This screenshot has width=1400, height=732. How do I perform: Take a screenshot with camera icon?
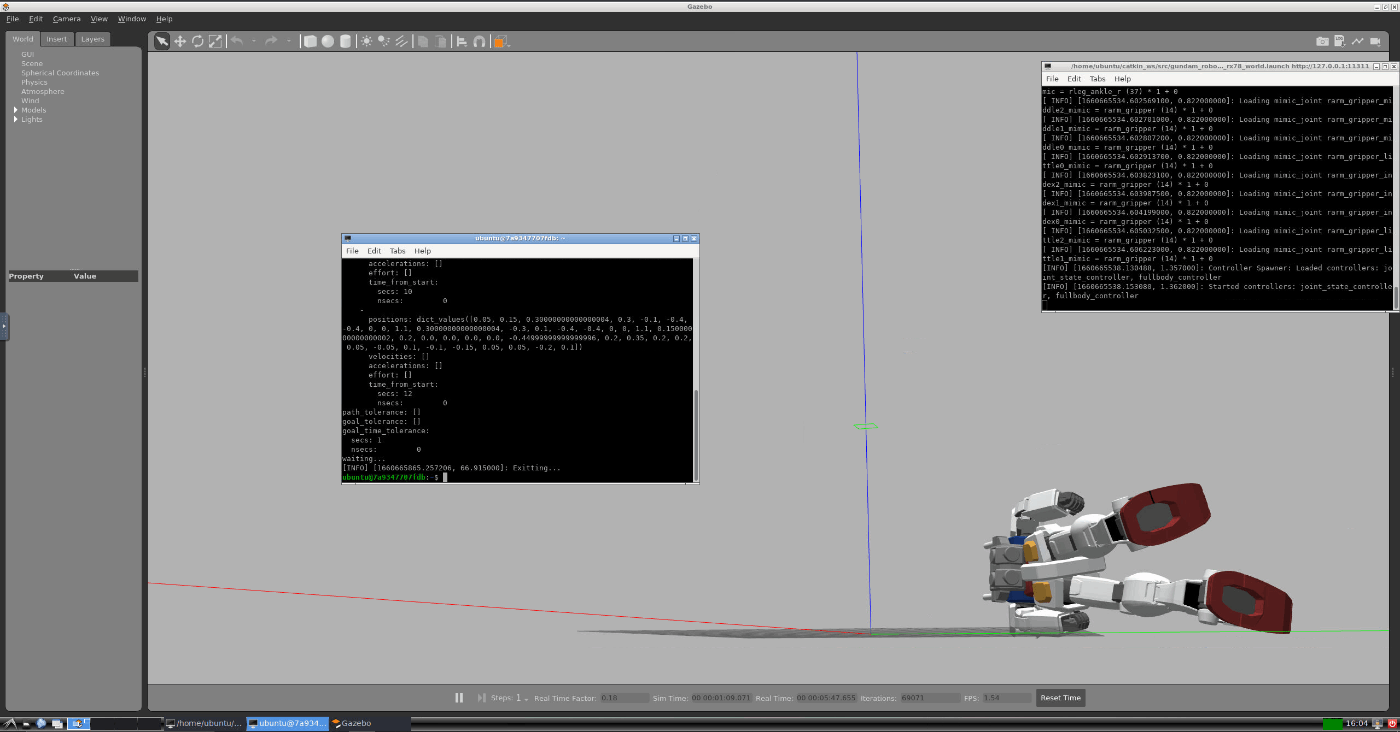point(1323,41)
